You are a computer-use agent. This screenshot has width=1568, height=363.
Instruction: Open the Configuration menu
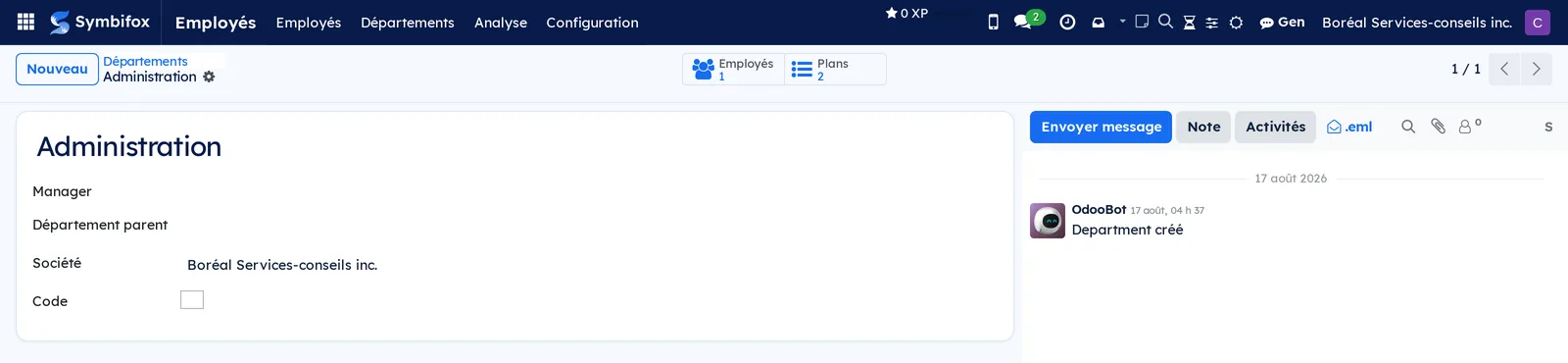tap(592, 22)
